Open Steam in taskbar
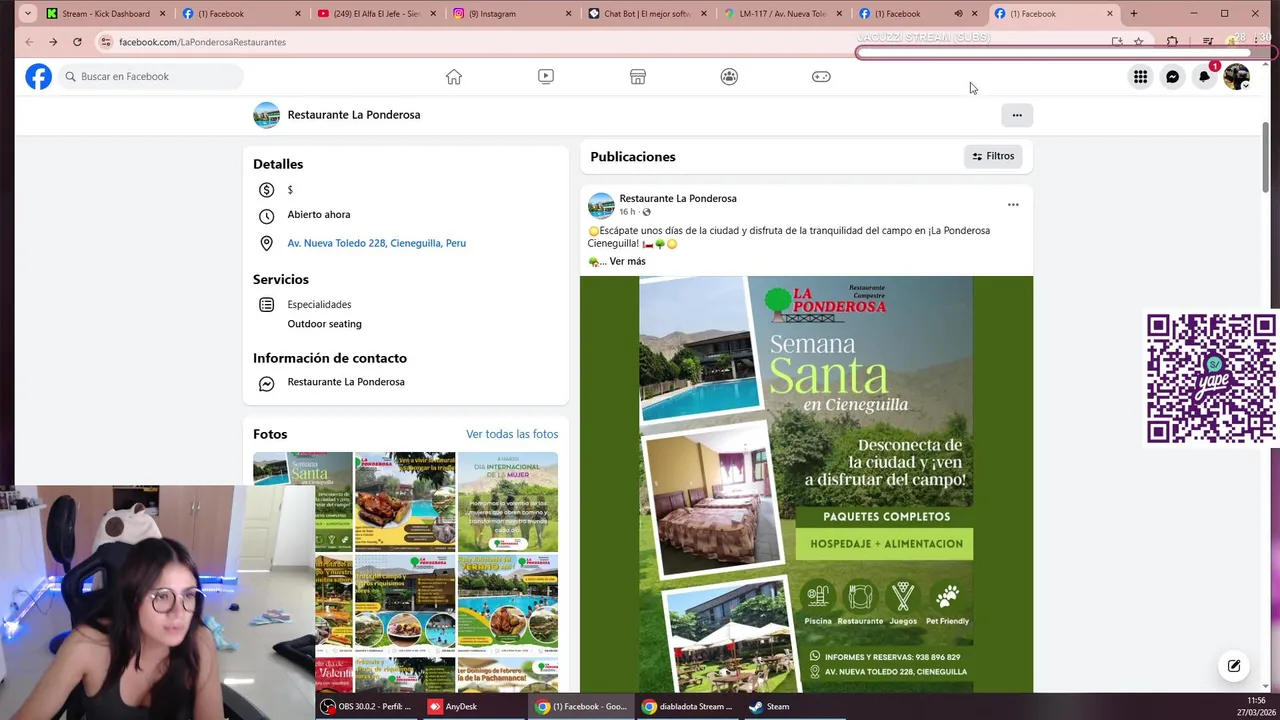Screen dimensions: 1280x720 tap(770, 707)
